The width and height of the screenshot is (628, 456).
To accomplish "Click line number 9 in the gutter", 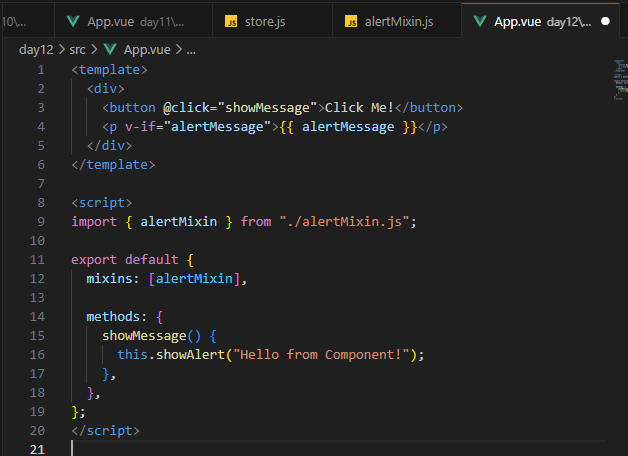I will 41,221.
